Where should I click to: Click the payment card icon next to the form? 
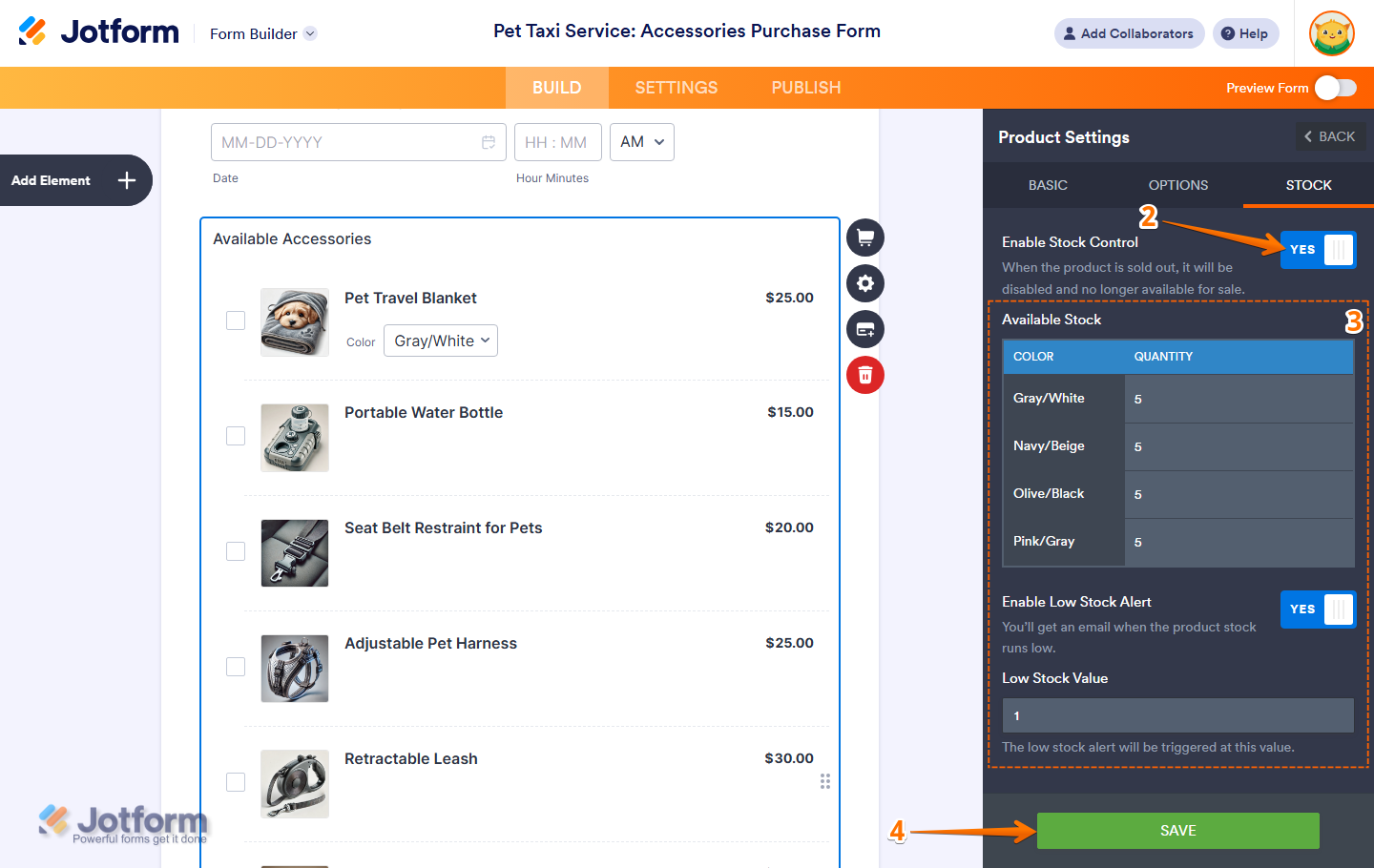[864, 329]
